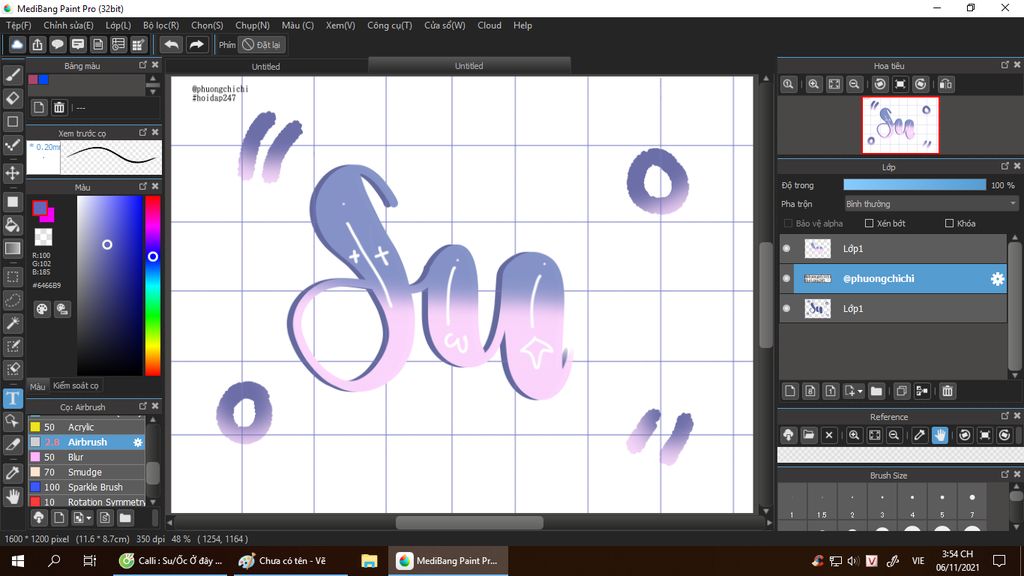This screenshot has height=576, width=1024.
Task: Choose the Lasso selection tool
Action: (12, 300)
